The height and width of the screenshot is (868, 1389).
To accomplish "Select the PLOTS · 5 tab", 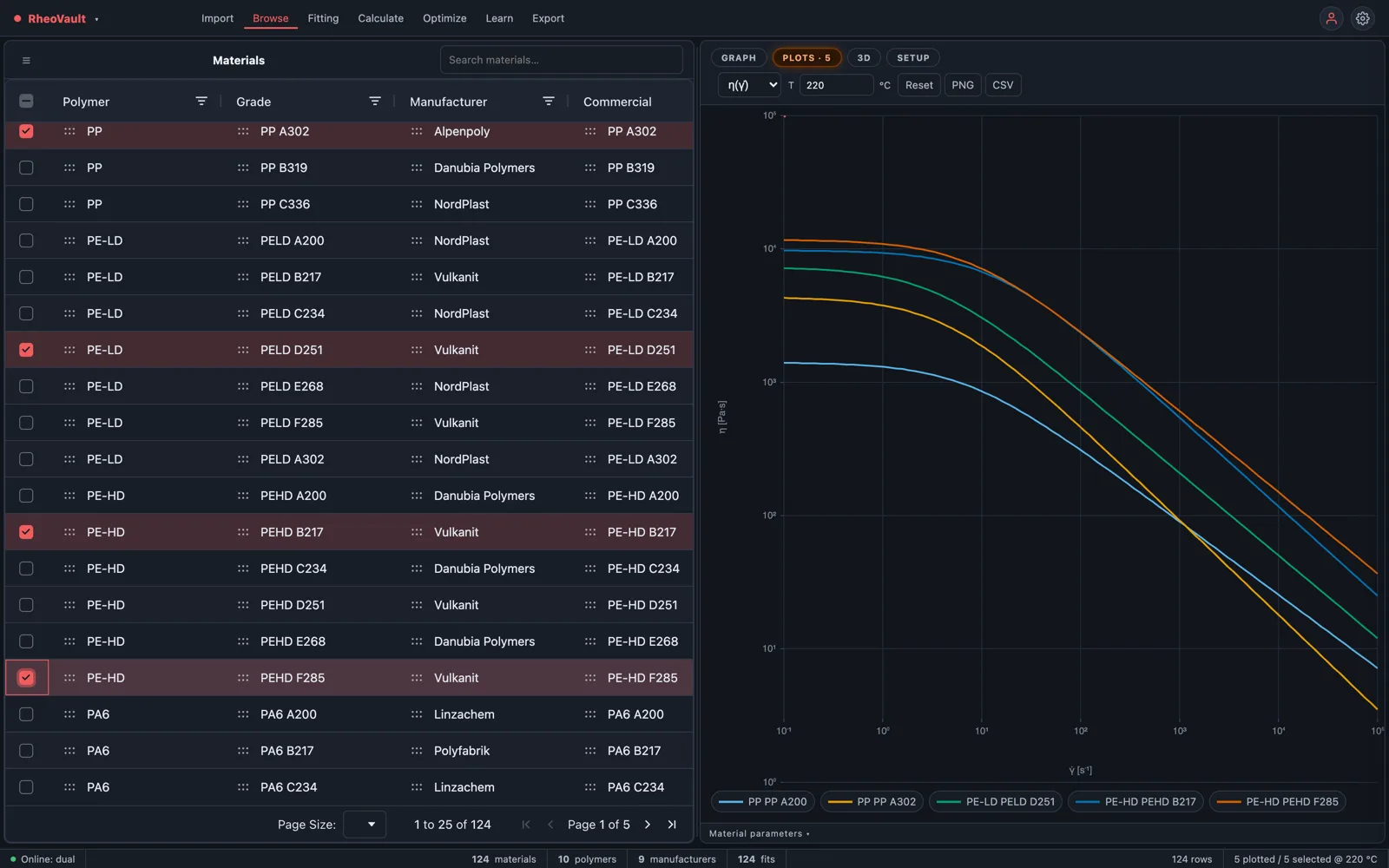I will pos(806,58).
